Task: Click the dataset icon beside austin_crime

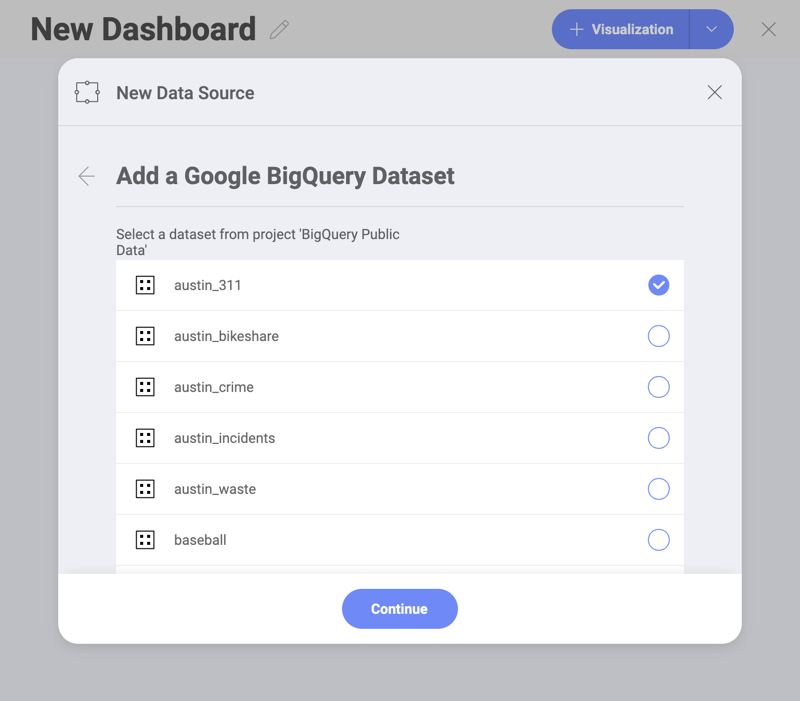Action: click(x=145, y=387)
